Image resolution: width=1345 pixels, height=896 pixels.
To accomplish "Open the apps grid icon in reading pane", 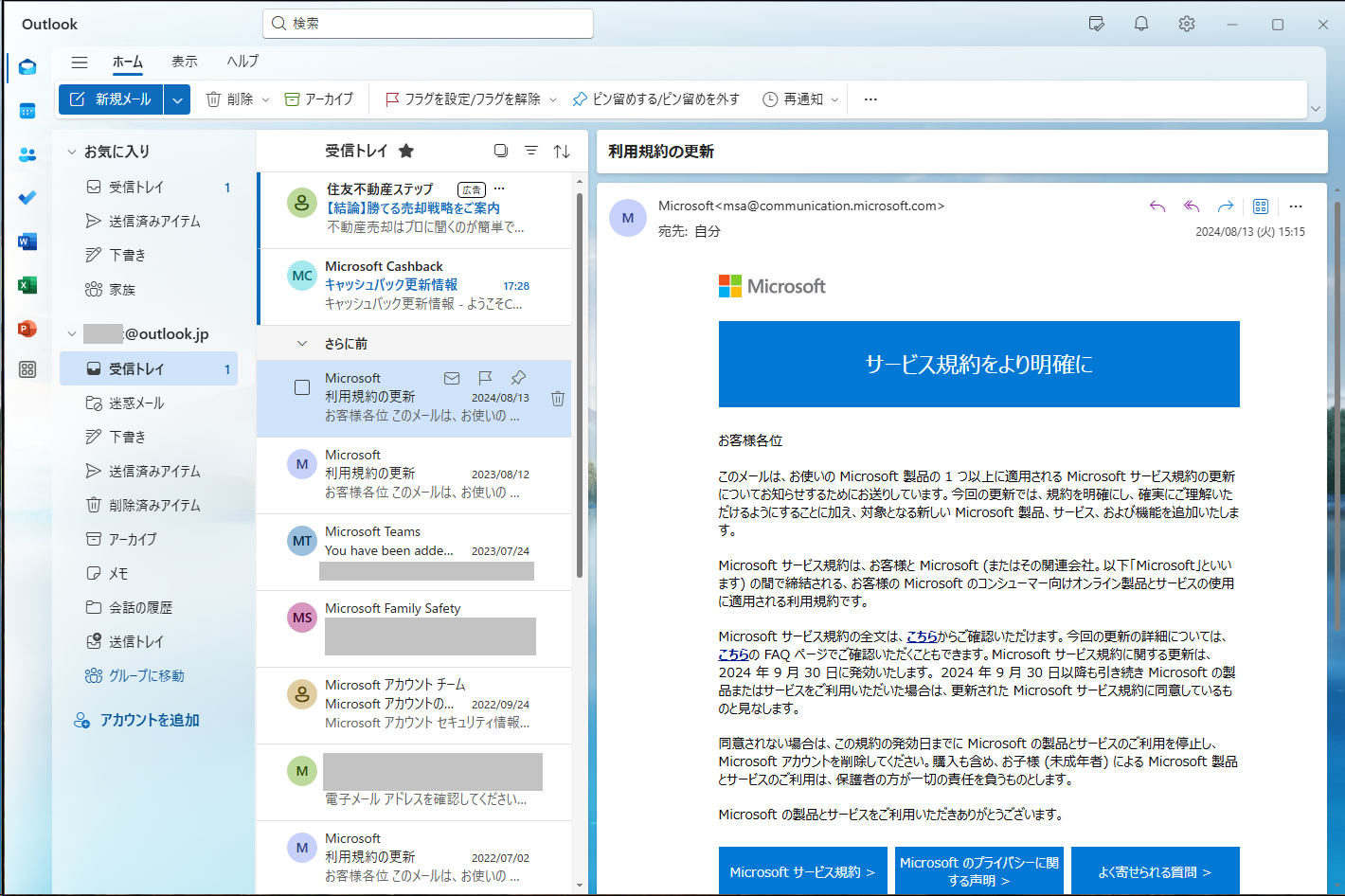I will point(1261,206).
